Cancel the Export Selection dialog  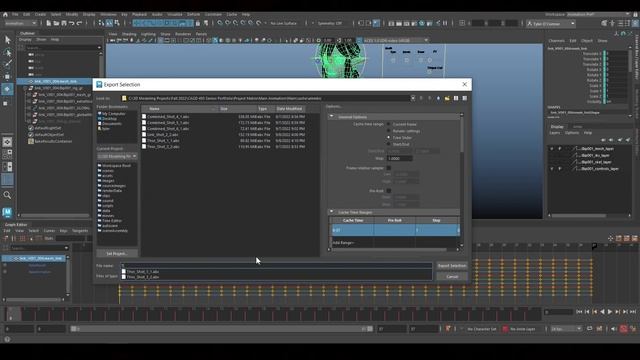[x=452, y=277]
